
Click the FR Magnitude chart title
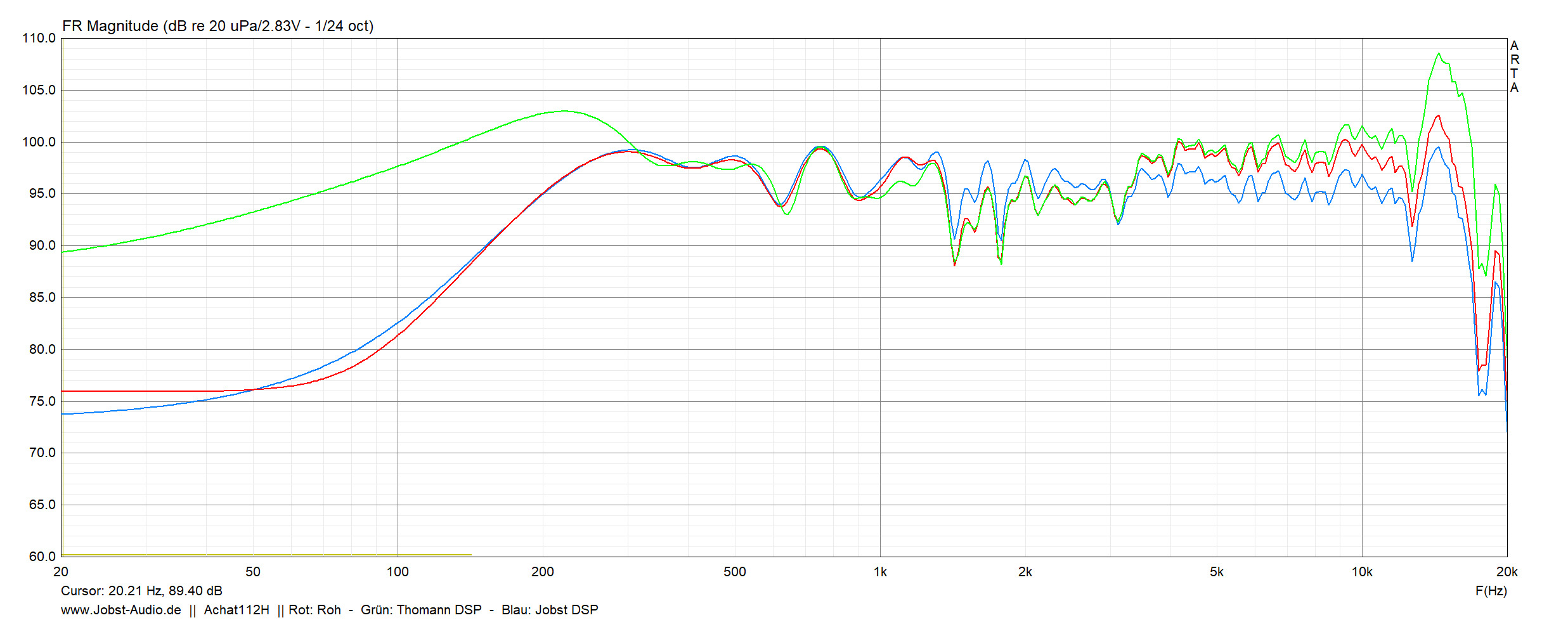pos(217,26)
